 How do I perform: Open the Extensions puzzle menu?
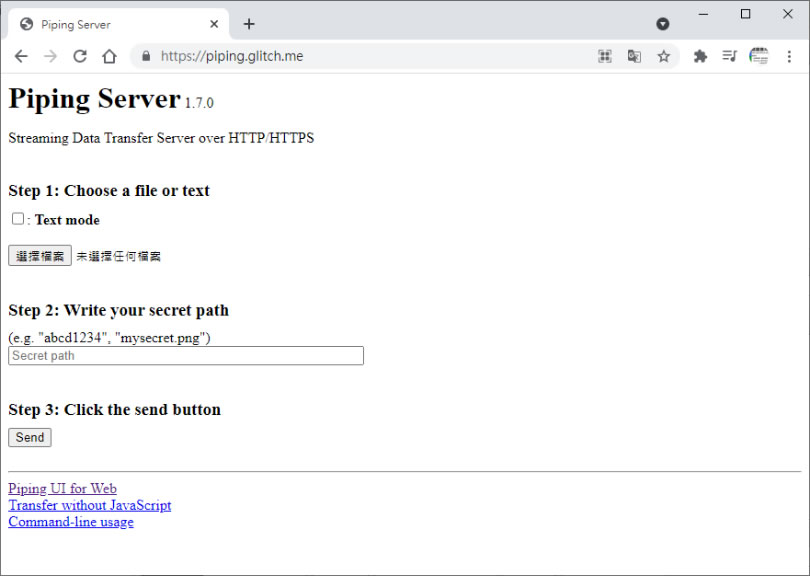coord(700,56)
